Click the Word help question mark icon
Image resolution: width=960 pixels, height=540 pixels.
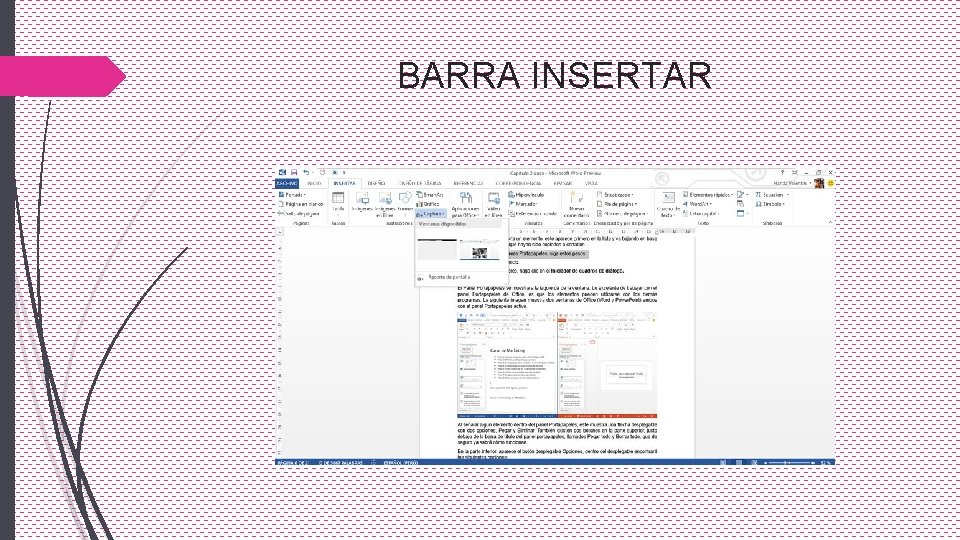pyautogui.click(x=782, y=173)
